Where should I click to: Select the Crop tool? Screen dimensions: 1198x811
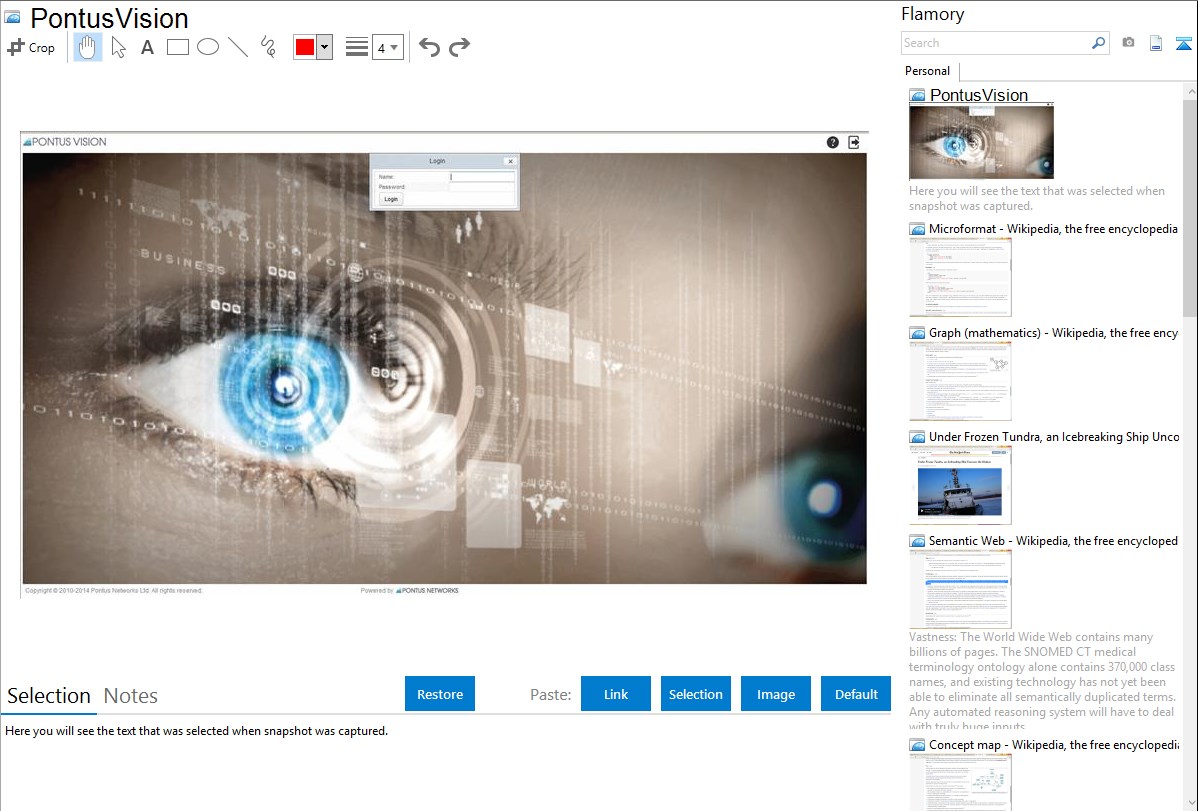(31, 47)
